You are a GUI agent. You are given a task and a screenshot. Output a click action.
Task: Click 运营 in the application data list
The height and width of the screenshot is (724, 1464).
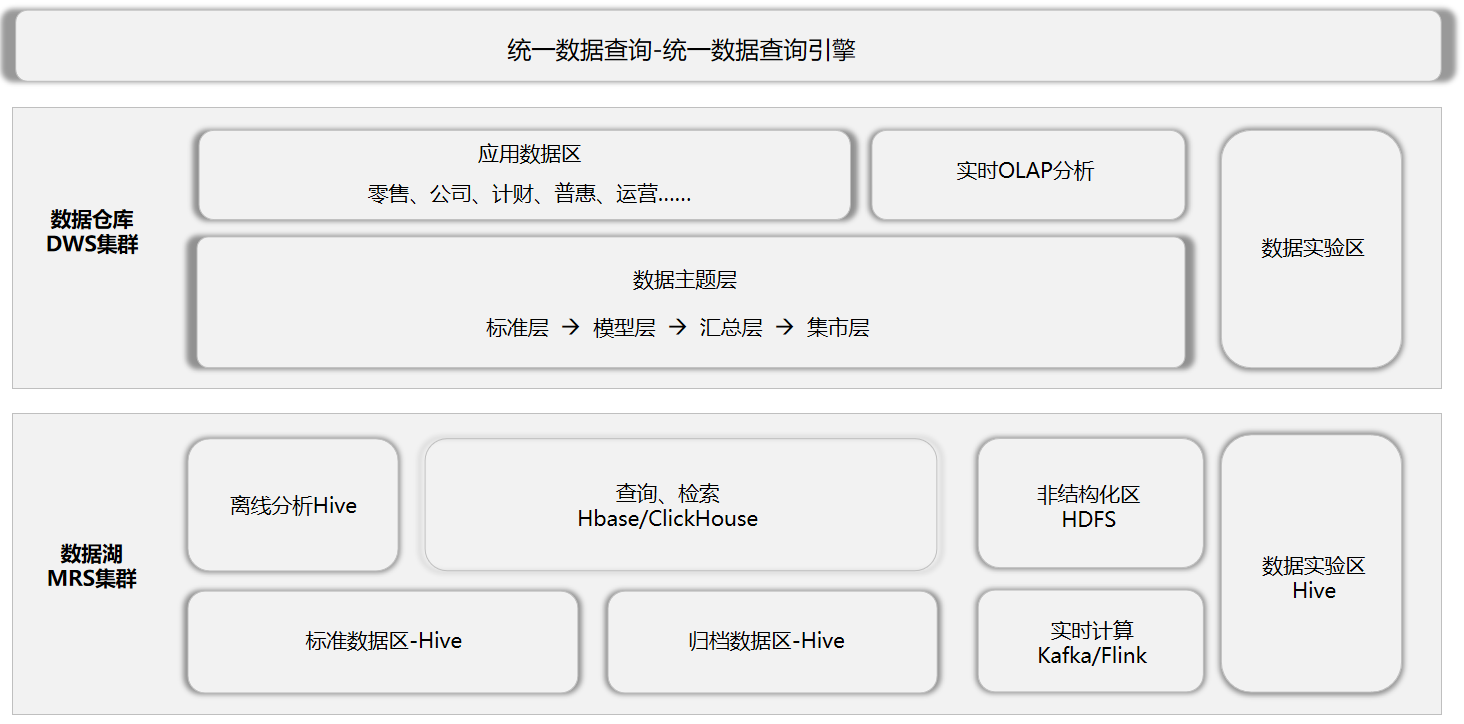click(x=637, y=195)
